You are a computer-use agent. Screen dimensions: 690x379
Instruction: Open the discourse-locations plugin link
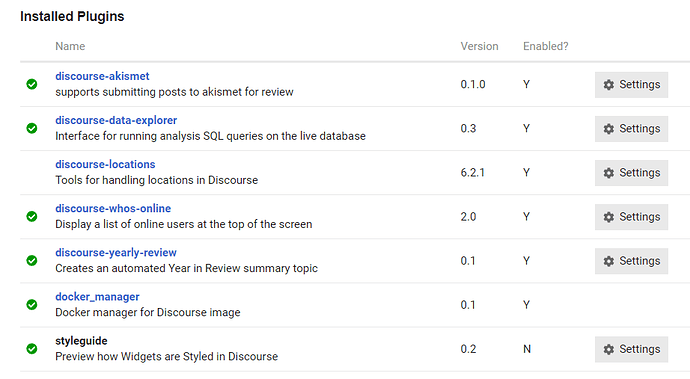point(105,164)
